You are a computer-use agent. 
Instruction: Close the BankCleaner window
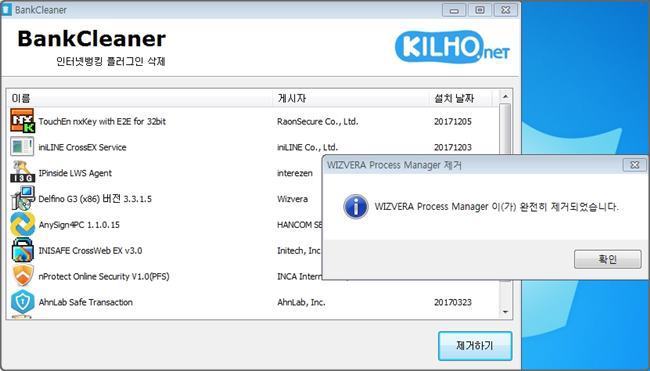(x=506, y=10)
